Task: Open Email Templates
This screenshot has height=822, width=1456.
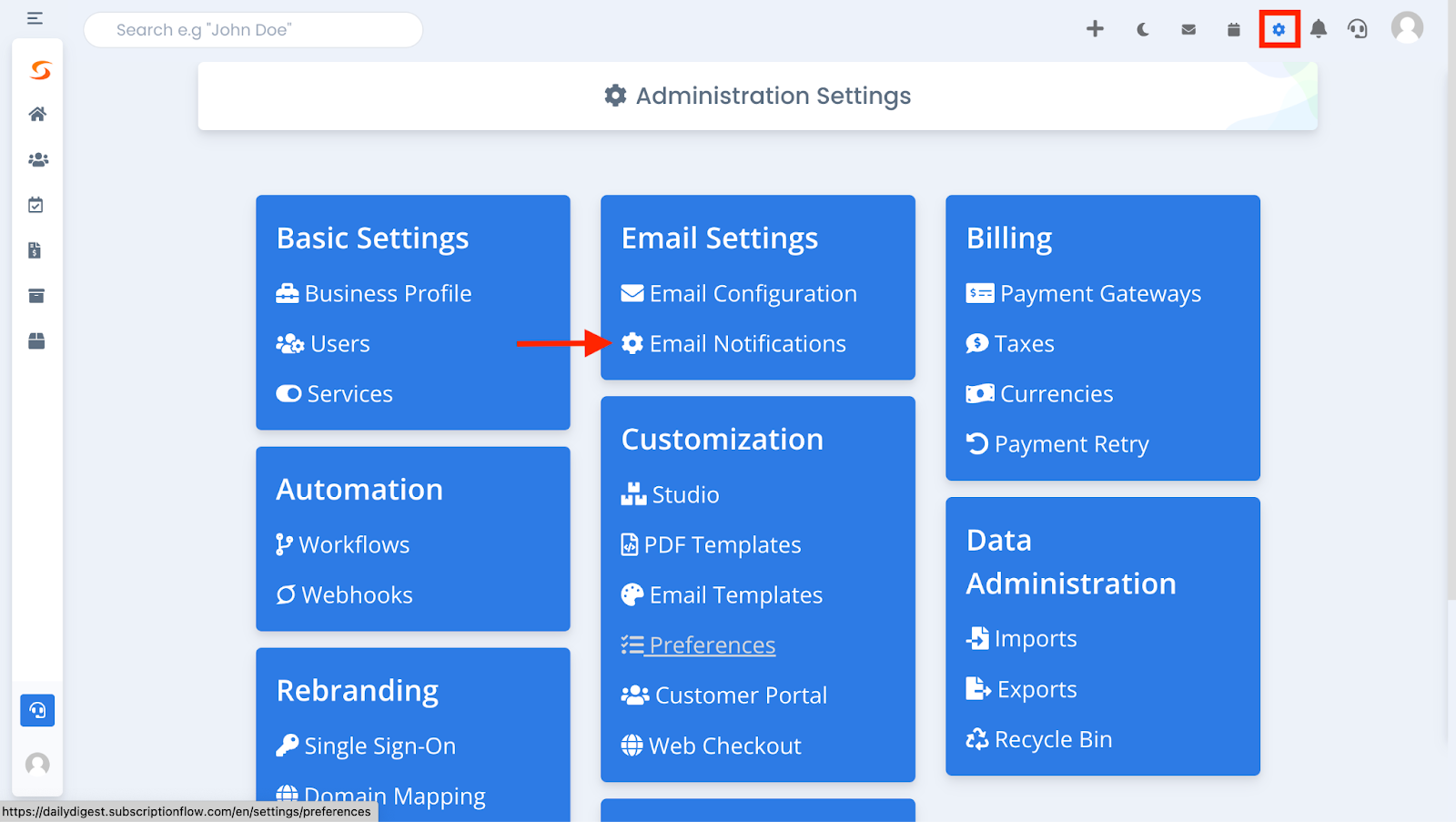Action: pos(722,594)
